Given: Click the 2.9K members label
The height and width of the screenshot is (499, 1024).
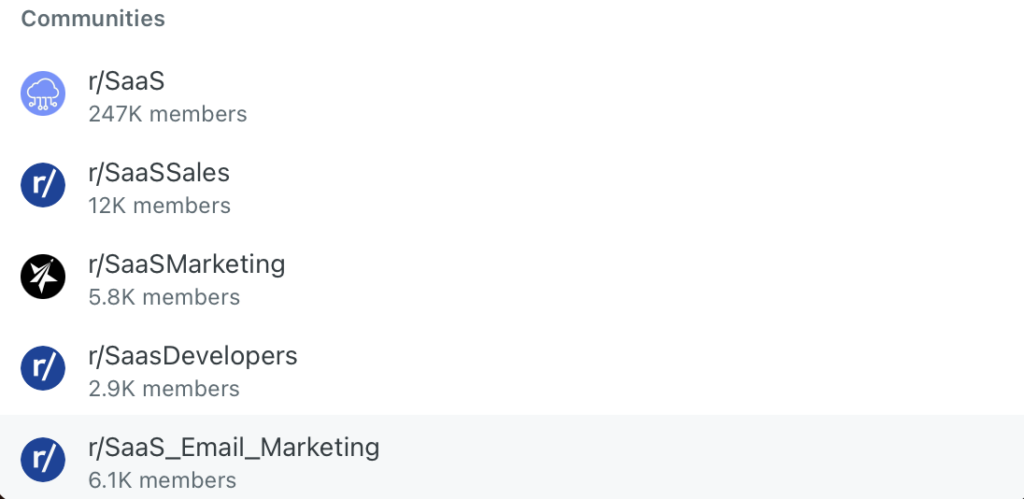Looking at the screenshot, I should click(164, 388).
